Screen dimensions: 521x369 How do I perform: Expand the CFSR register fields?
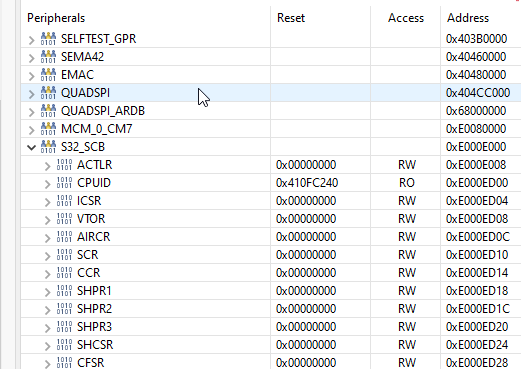click(x=47, y=364)
